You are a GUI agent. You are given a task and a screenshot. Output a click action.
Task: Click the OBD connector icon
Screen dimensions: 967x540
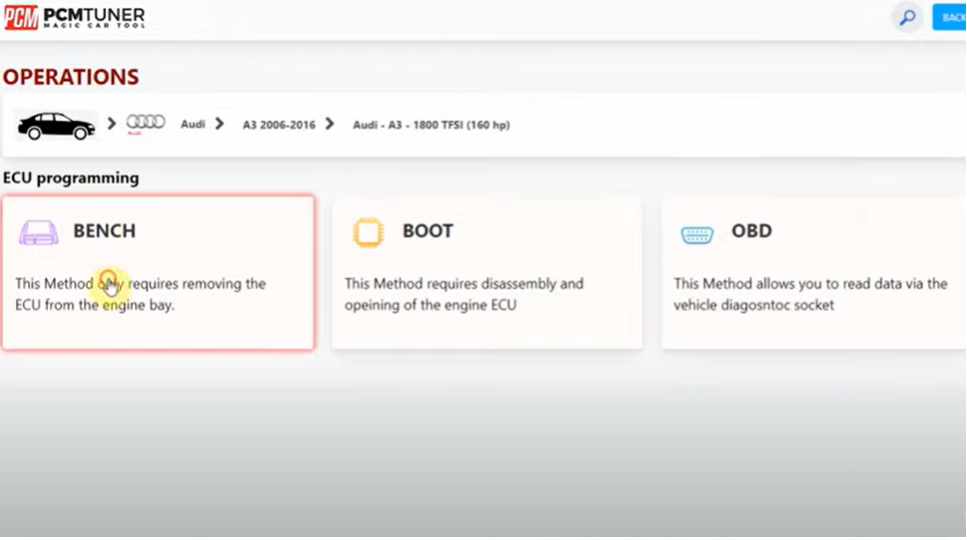click(x=697, y=234)
